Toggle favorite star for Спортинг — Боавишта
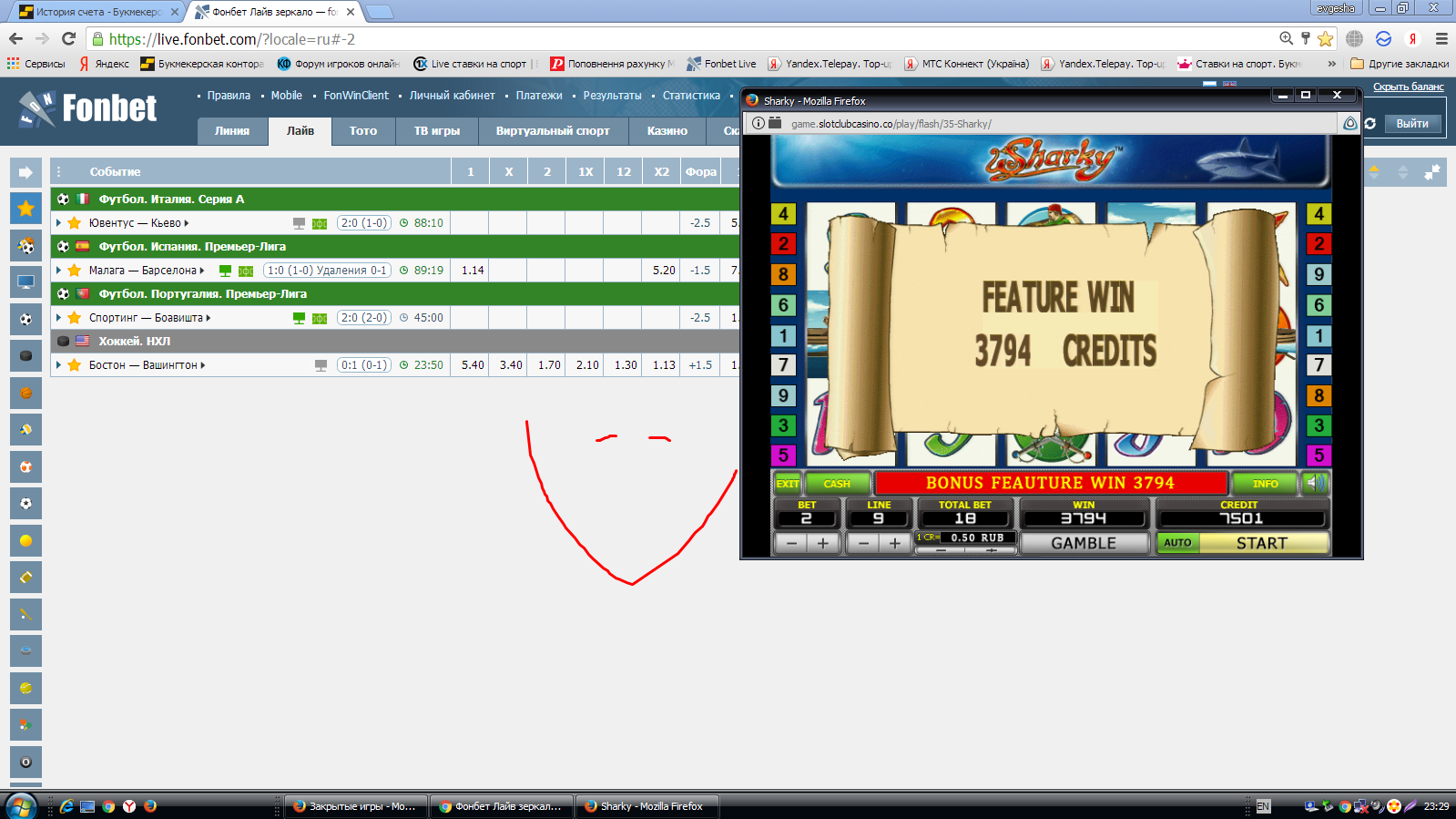1456x819 pixels. pyautogui.click(x=75, y=318)
